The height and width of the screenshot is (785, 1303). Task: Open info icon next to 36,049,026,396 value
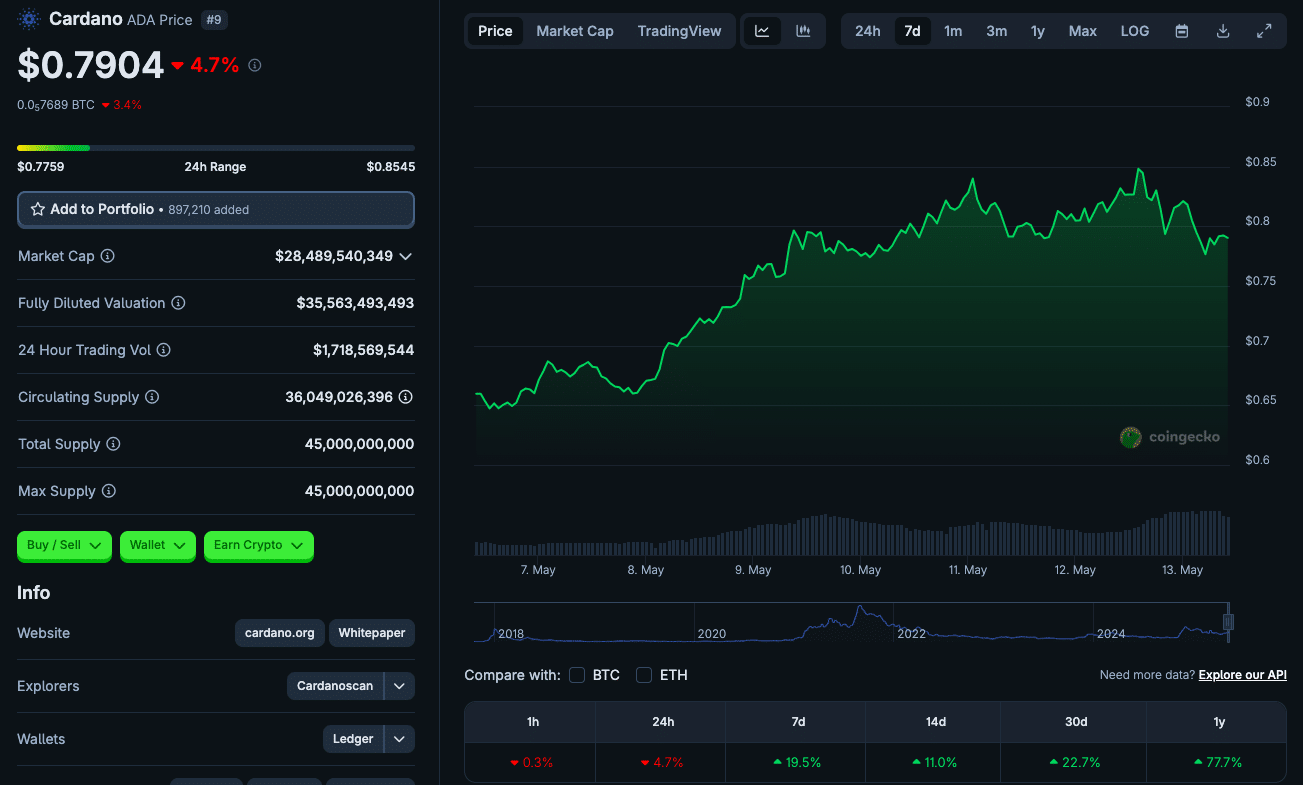(x=406, y=397)
